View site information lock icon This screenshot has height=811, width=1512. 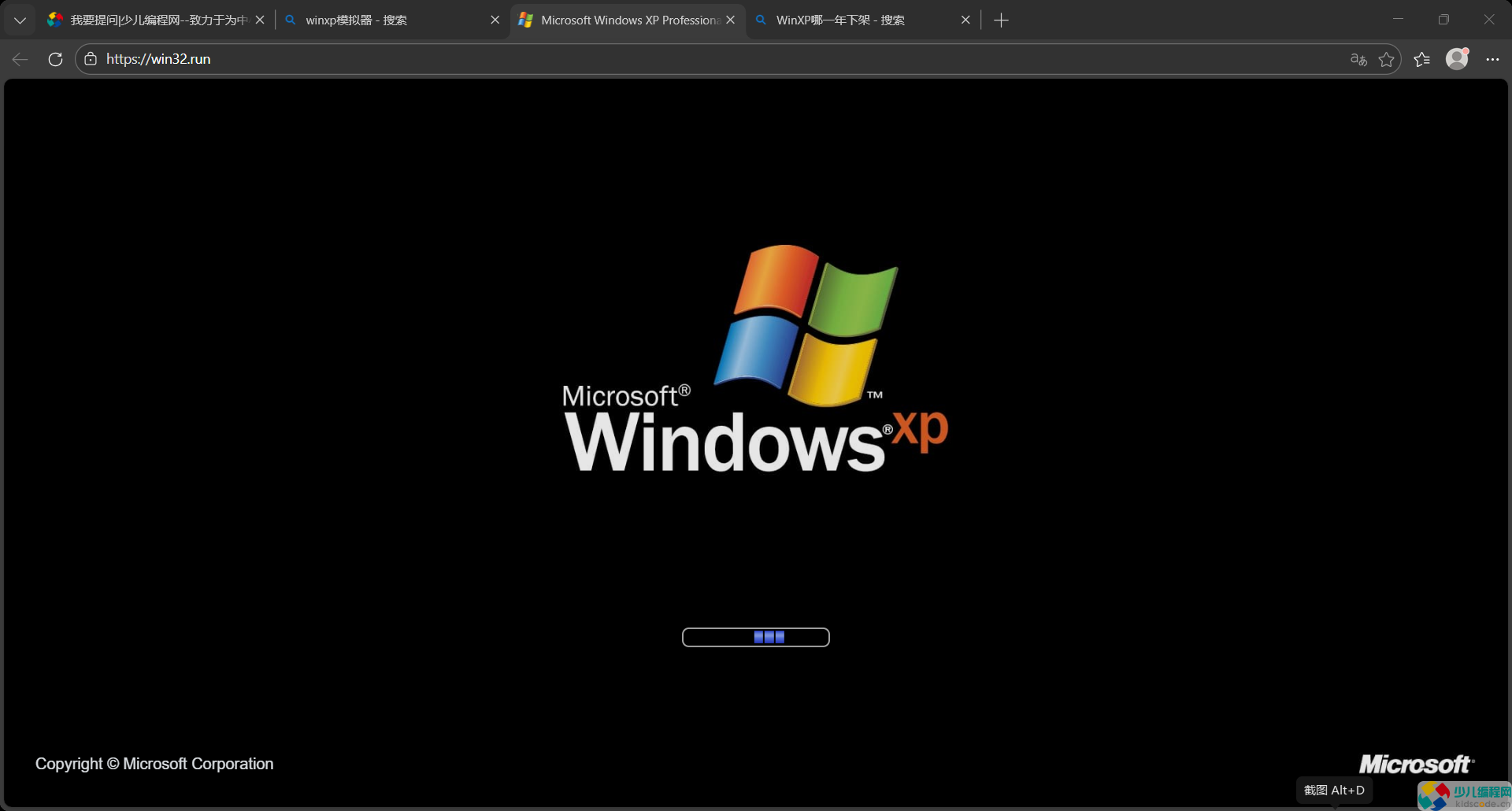[x=91, y=59]
